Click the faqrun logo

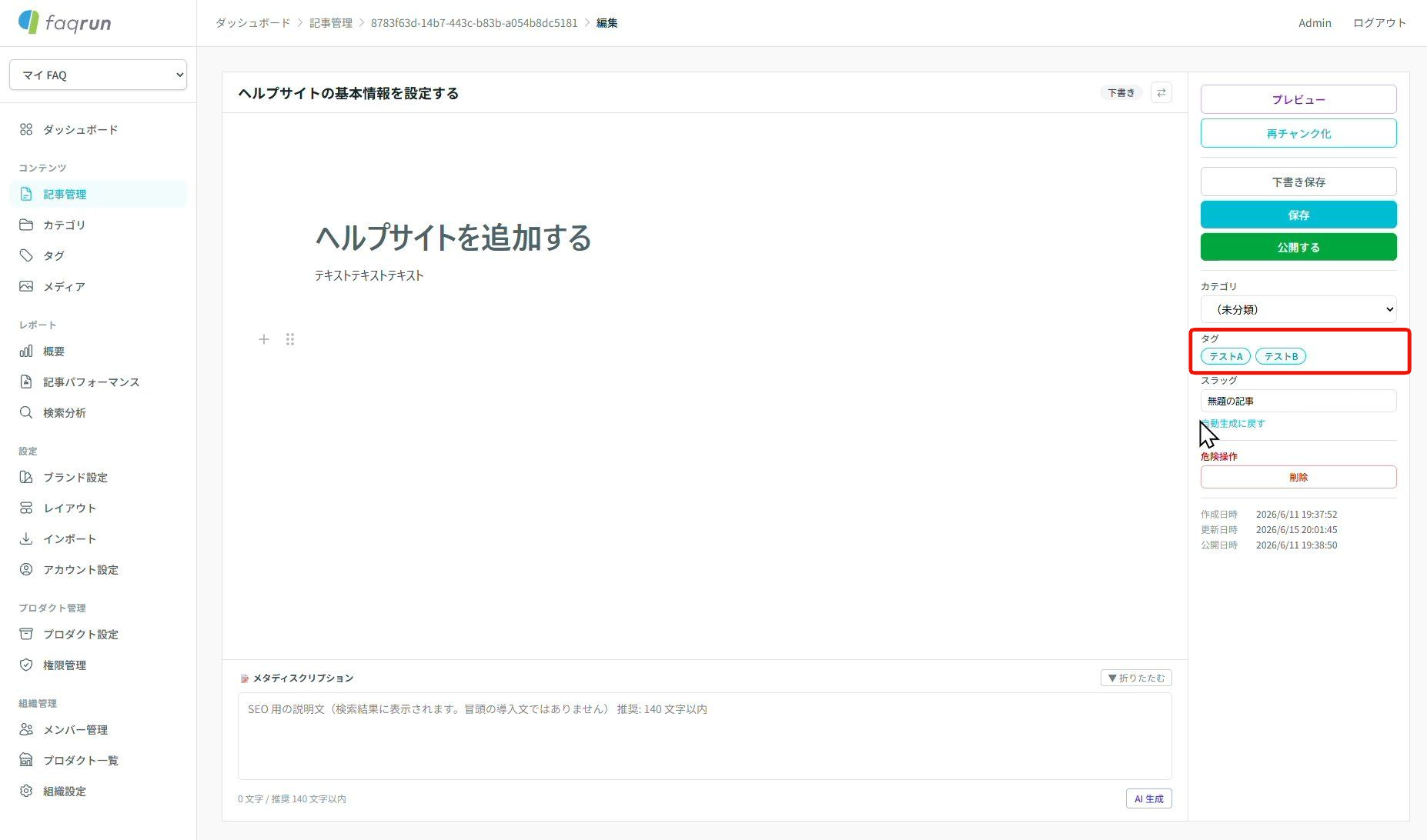[x=65, y=22]
